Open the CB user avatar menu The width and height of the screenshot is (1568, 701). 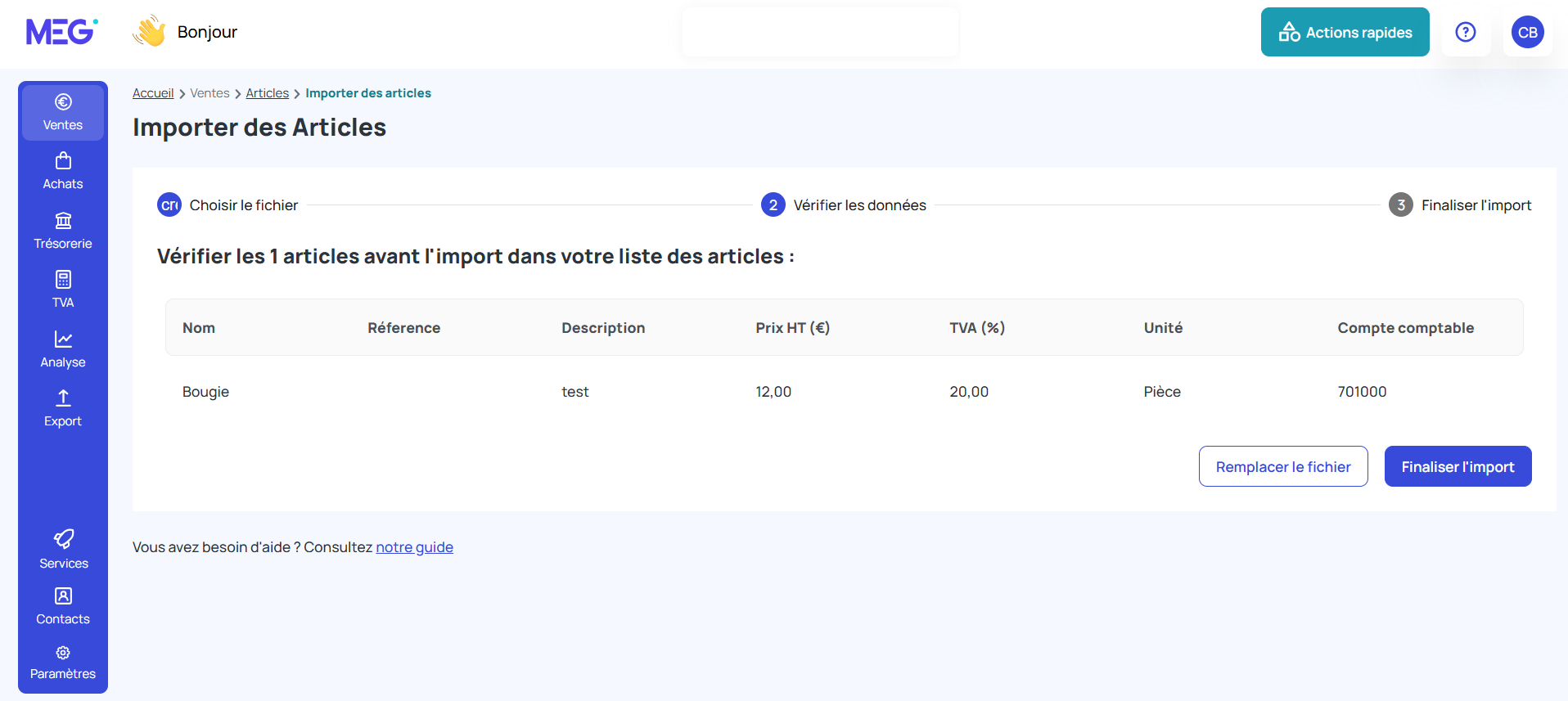point(1527,32)
